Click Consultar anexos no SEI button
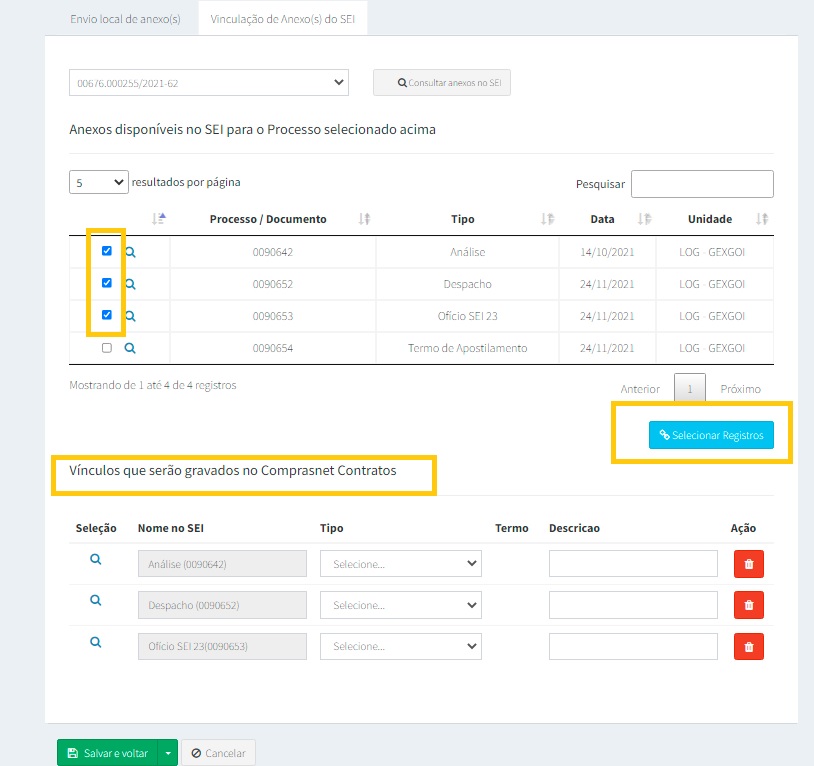Image resolution: width=814 pixels, height=766 pixels. coord(442,83)
